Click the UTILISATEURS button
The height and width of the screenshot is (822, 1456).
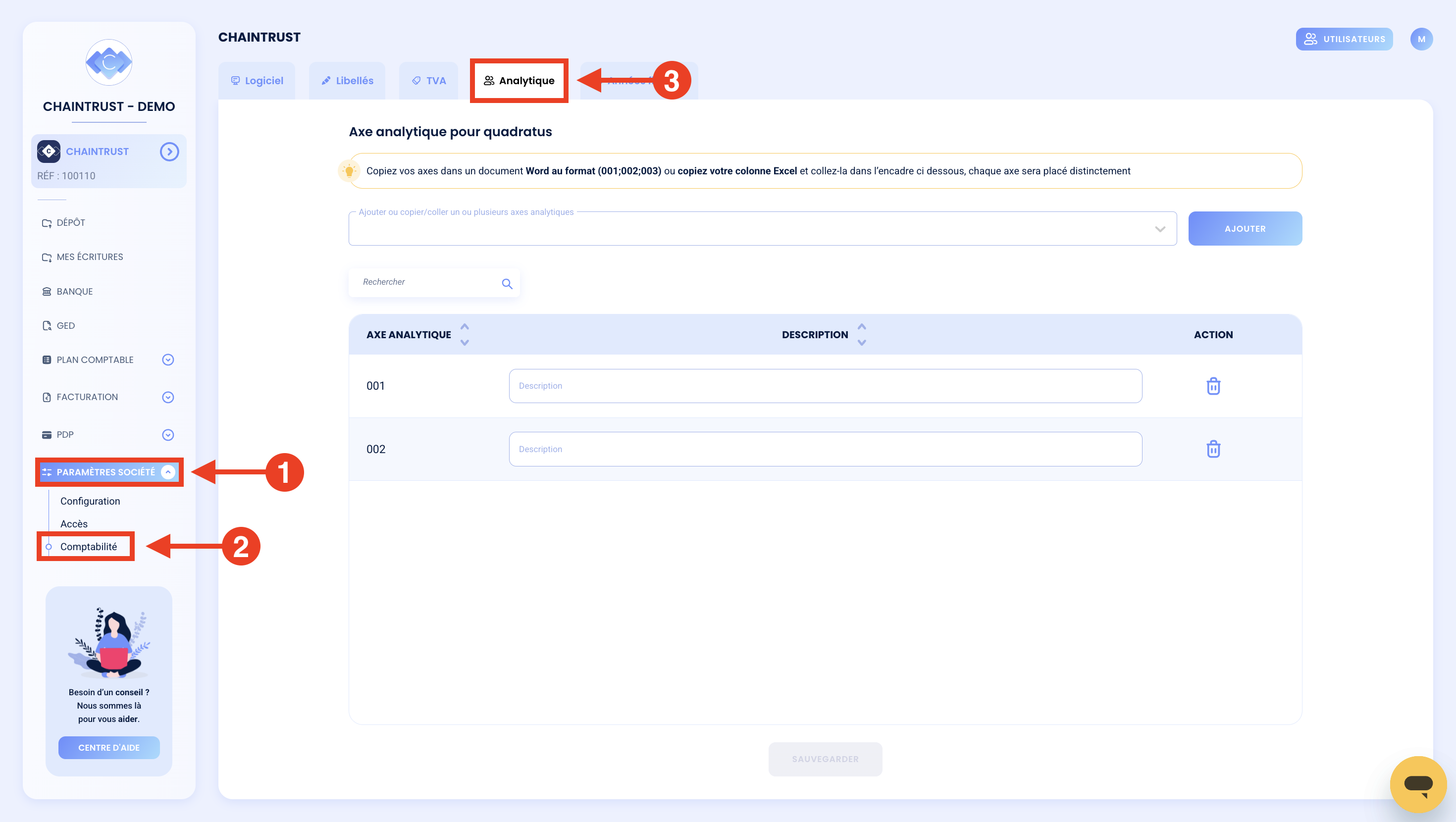pos(1344,39)
